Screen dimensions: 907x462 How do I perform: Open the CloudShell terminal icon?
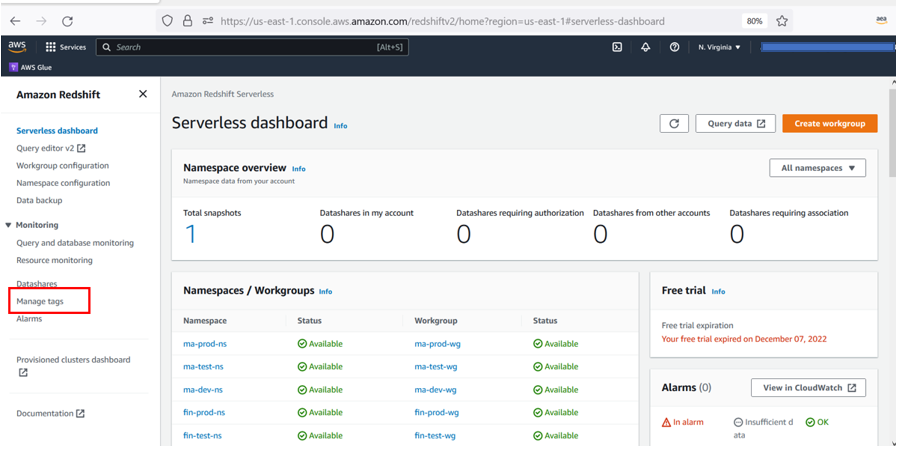pos(617,47)
